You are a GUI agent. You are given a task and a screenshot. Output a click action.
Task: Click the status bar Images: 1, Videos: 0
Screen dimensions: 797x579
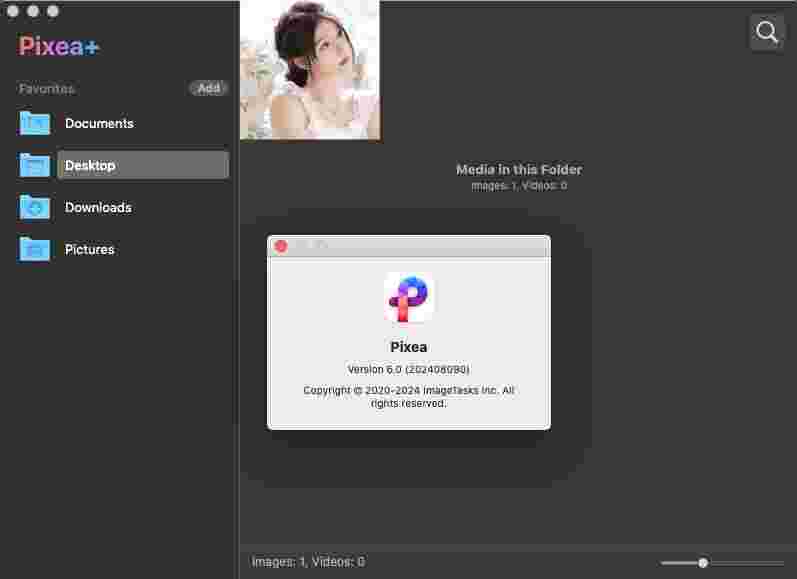(x=308, y=562)
